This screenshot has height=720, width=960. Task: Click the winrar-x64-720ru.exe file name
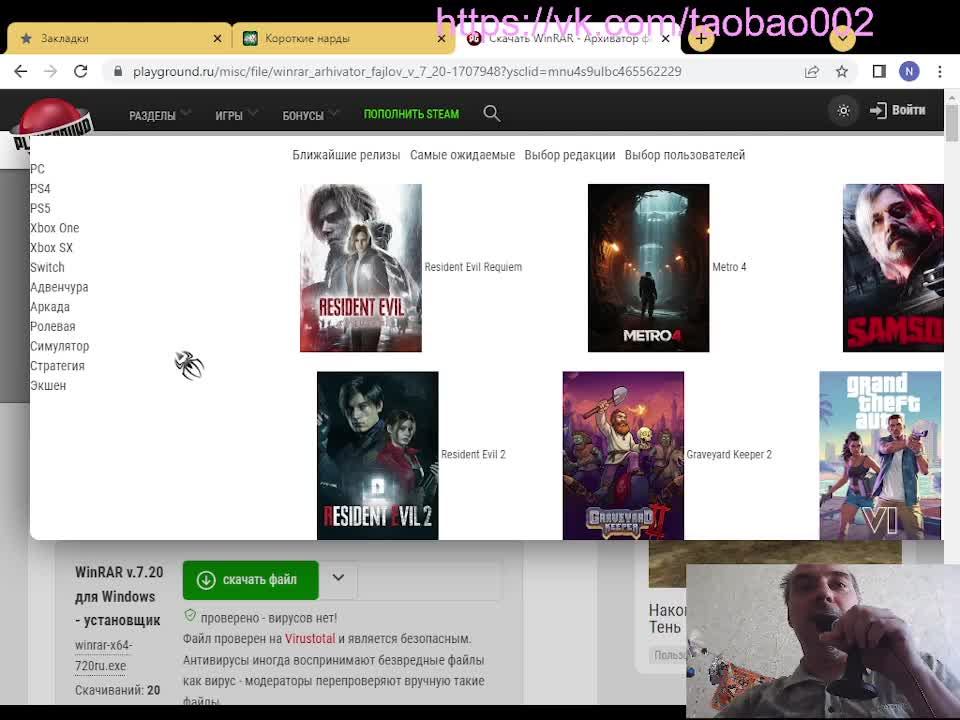pos(104,655)
